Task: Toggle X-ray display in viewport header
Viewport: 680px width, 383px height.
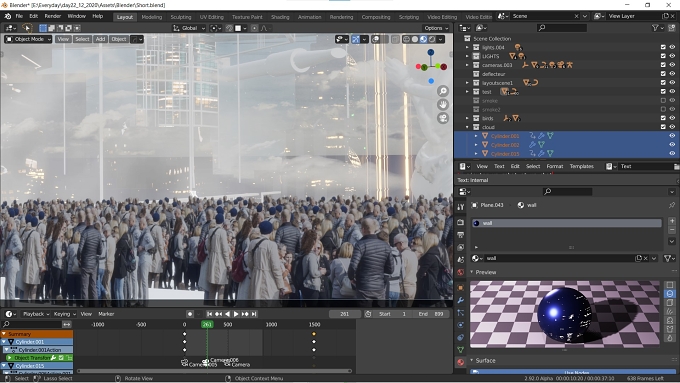Action: pyautogui.click(x=395, y=39)
